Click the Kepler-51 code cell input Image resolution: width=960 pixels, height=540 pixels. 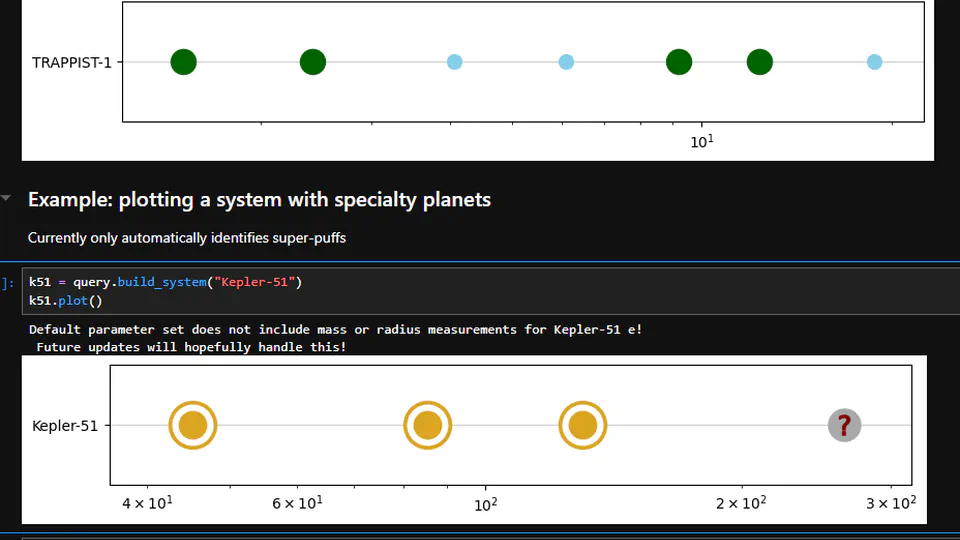coord(491,291)
